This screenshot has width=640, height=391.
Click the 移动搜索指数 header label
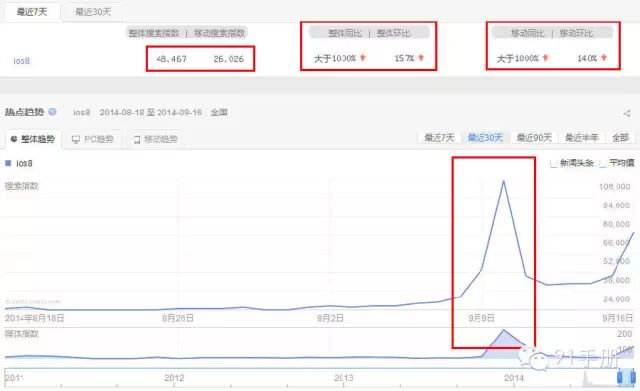point(219,33)
